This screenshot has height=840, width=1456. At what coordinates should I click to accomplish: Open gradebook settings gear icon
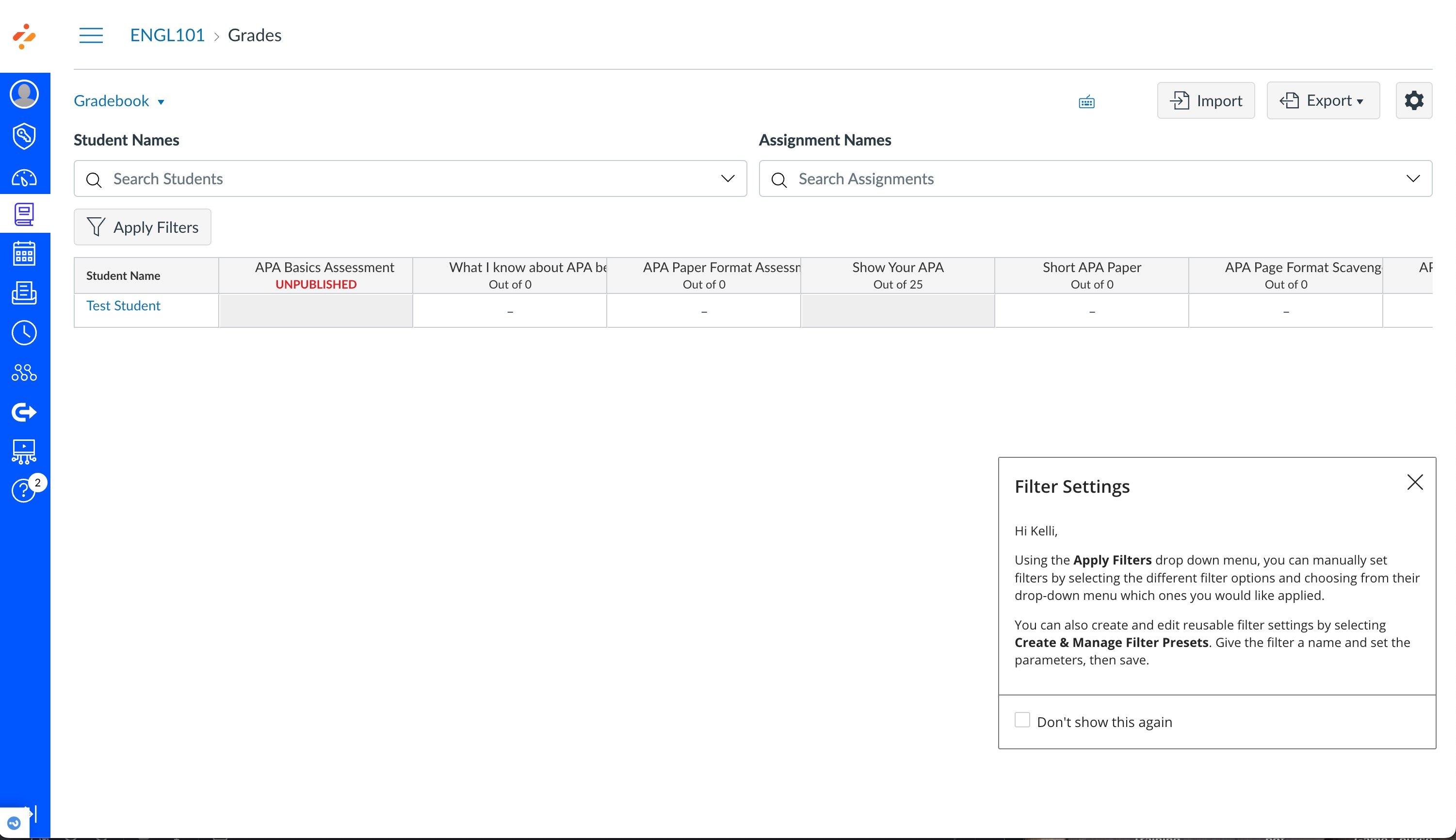pyautogui.click(x=1413, y=100)
